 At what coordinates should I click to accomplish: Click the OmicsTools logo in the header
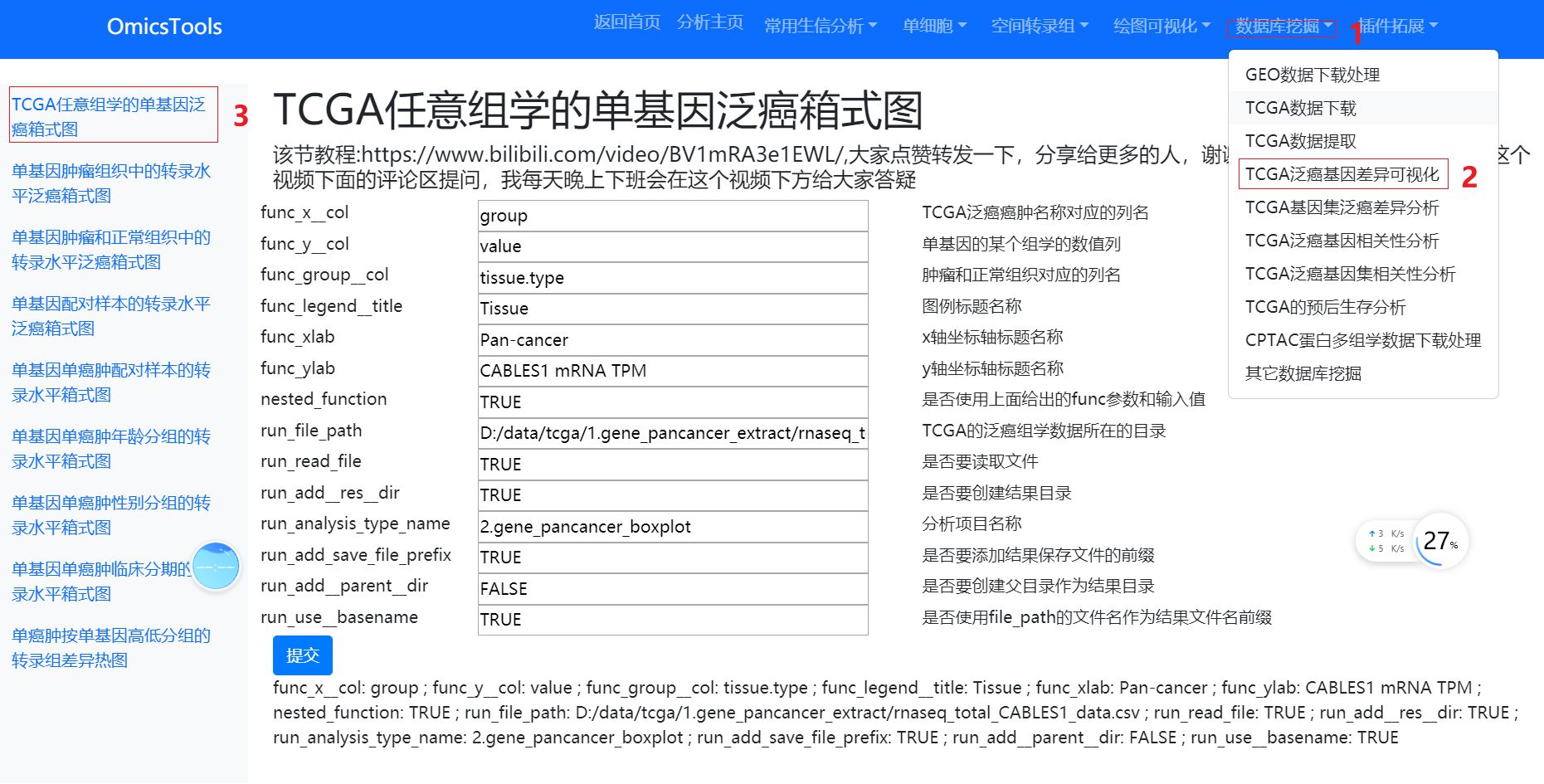coord(163,26)
